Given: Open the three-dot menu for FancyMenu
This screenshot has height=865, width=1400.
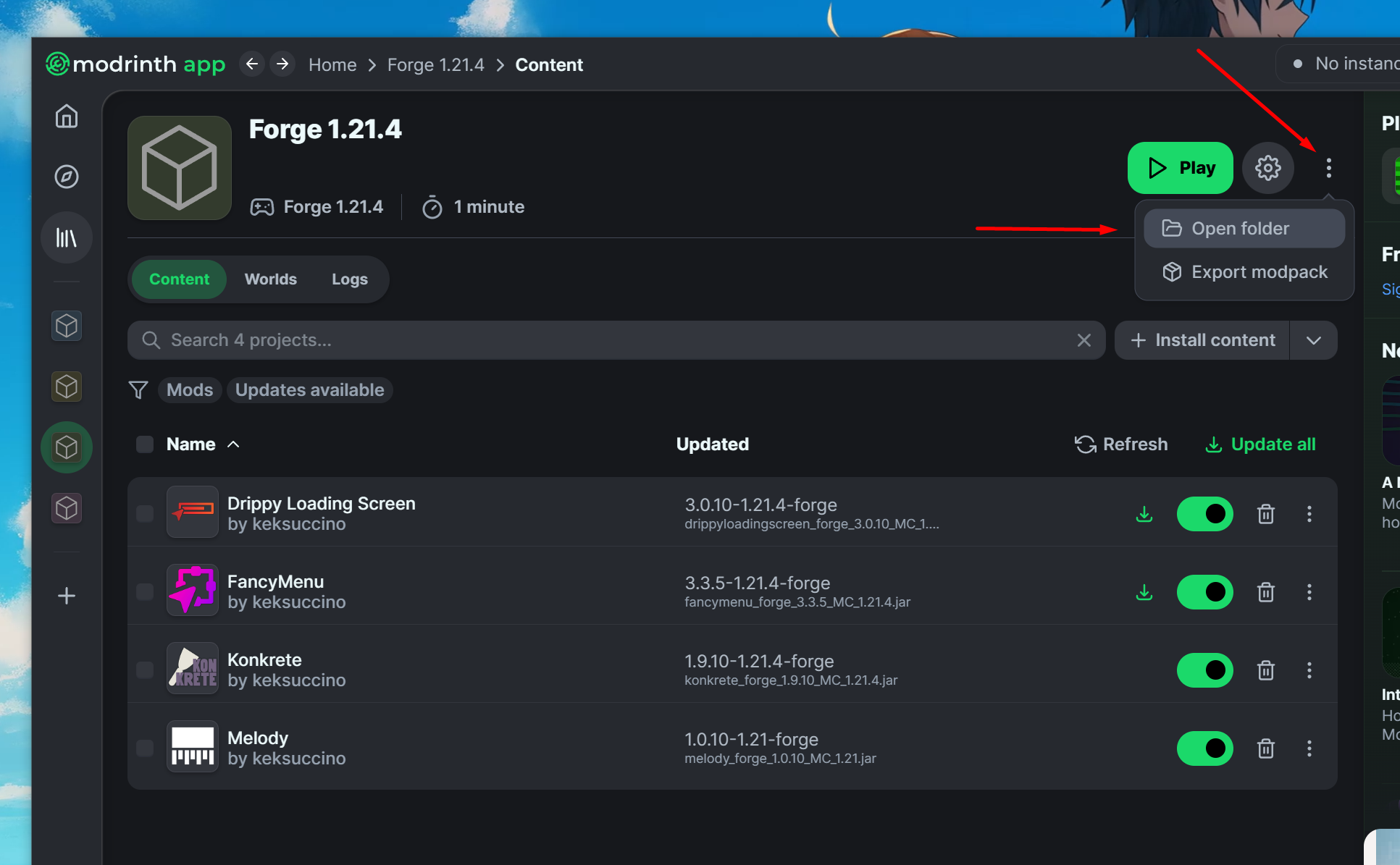Looking at the screenshot, I should pos(1309,592).
